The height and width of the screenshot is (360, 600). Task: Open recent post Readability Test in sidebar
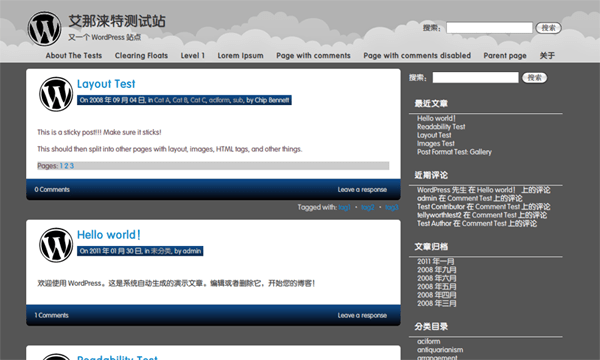[x=441, y=127]
